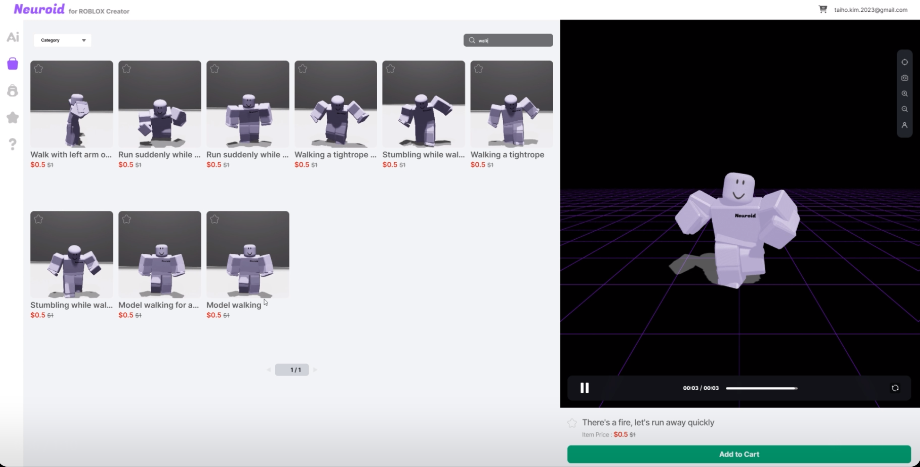Click the zoom out magnifier in viewer
Image resolution: width=920 pixels, height=467 pixels.
click(x=904, y=109)
